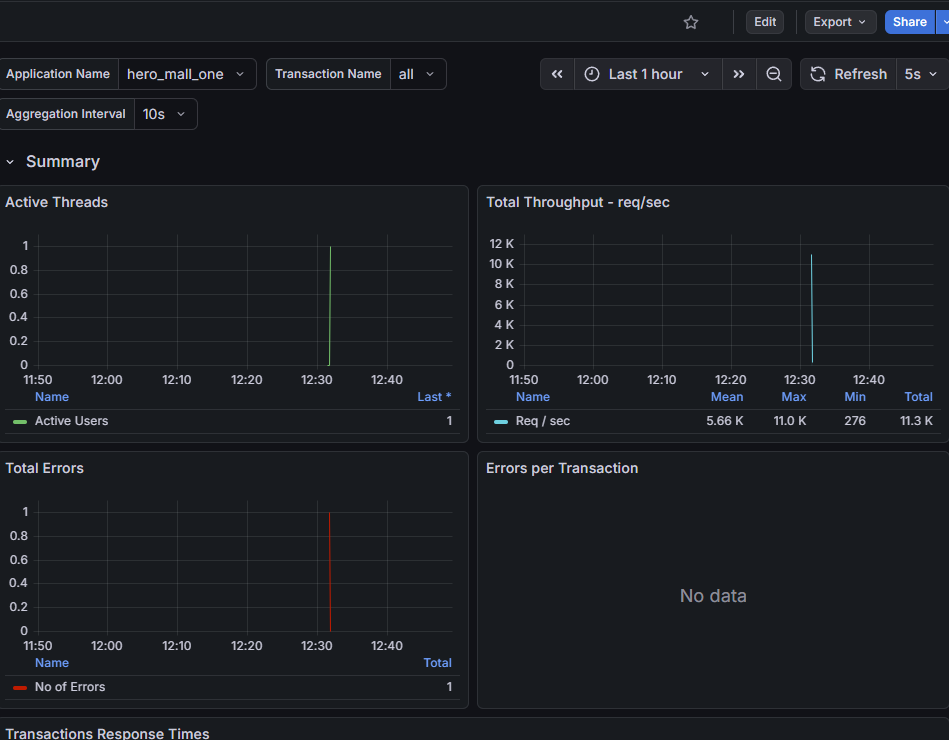Sort throughput legend by Total
Viewport: 949px width, 740px height.
click(918, 397)
